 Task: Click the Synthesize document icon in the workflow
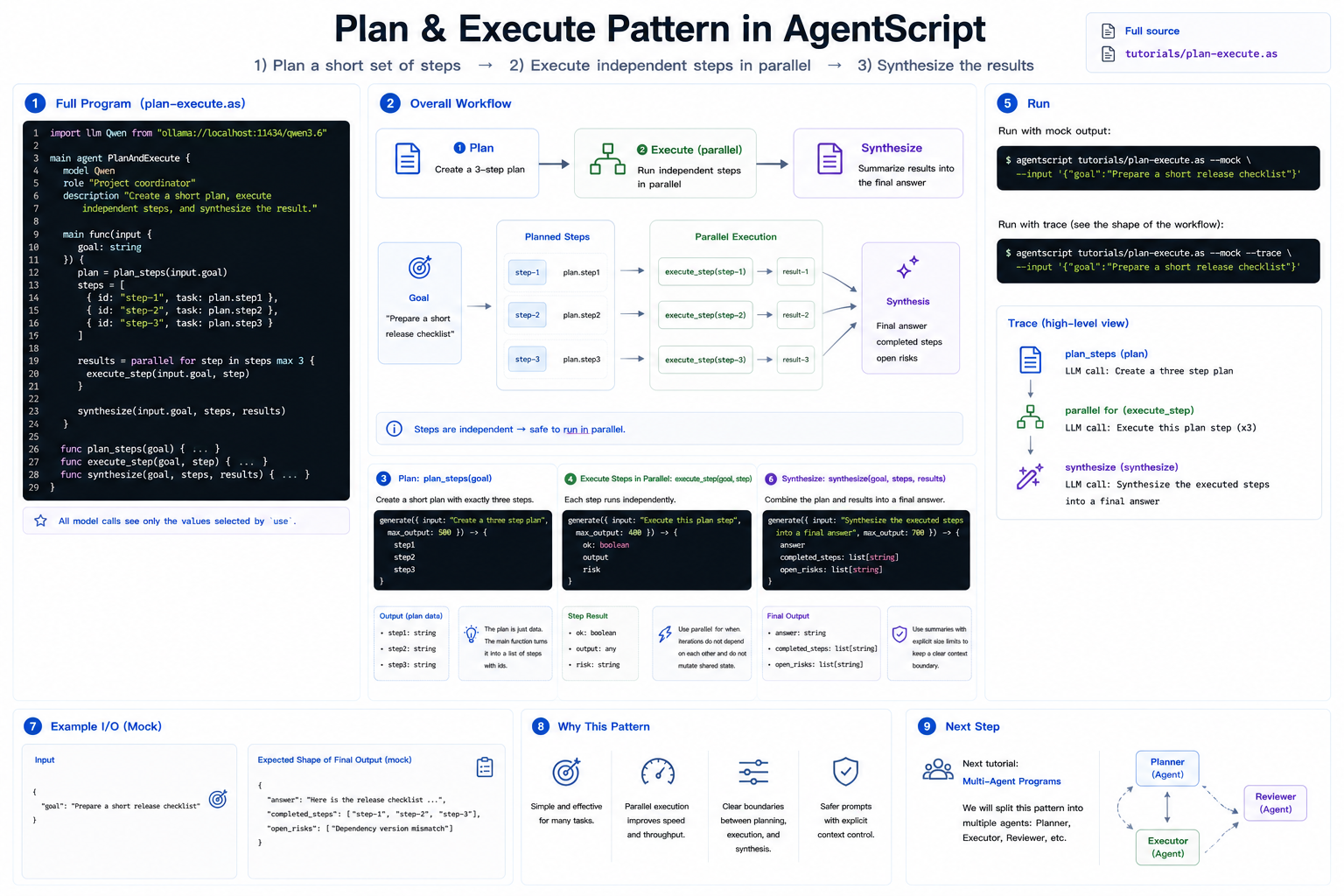(x=829, y=159)
